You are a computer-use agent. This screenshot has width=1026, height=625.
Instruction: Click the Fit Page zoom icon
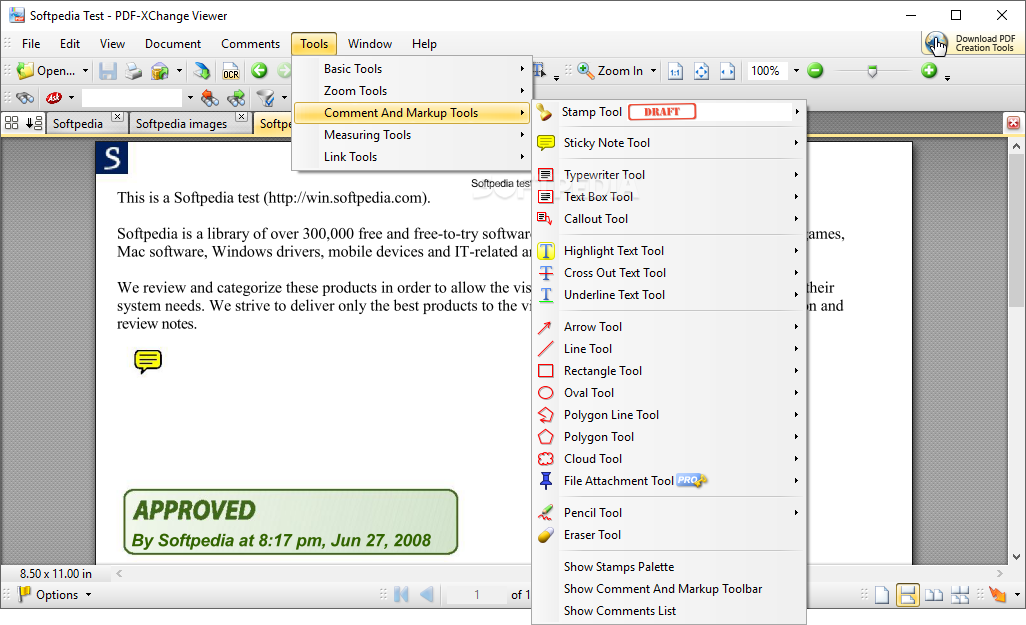pos(701,71)
